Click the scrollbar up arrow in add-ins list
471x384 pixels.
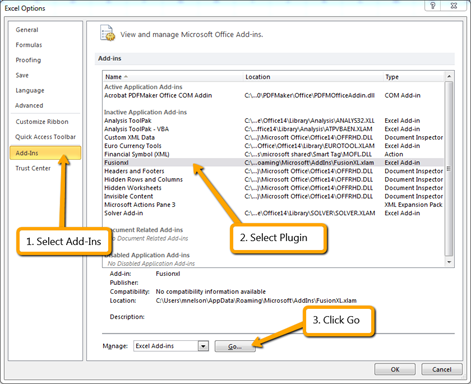tap(449, 76)
